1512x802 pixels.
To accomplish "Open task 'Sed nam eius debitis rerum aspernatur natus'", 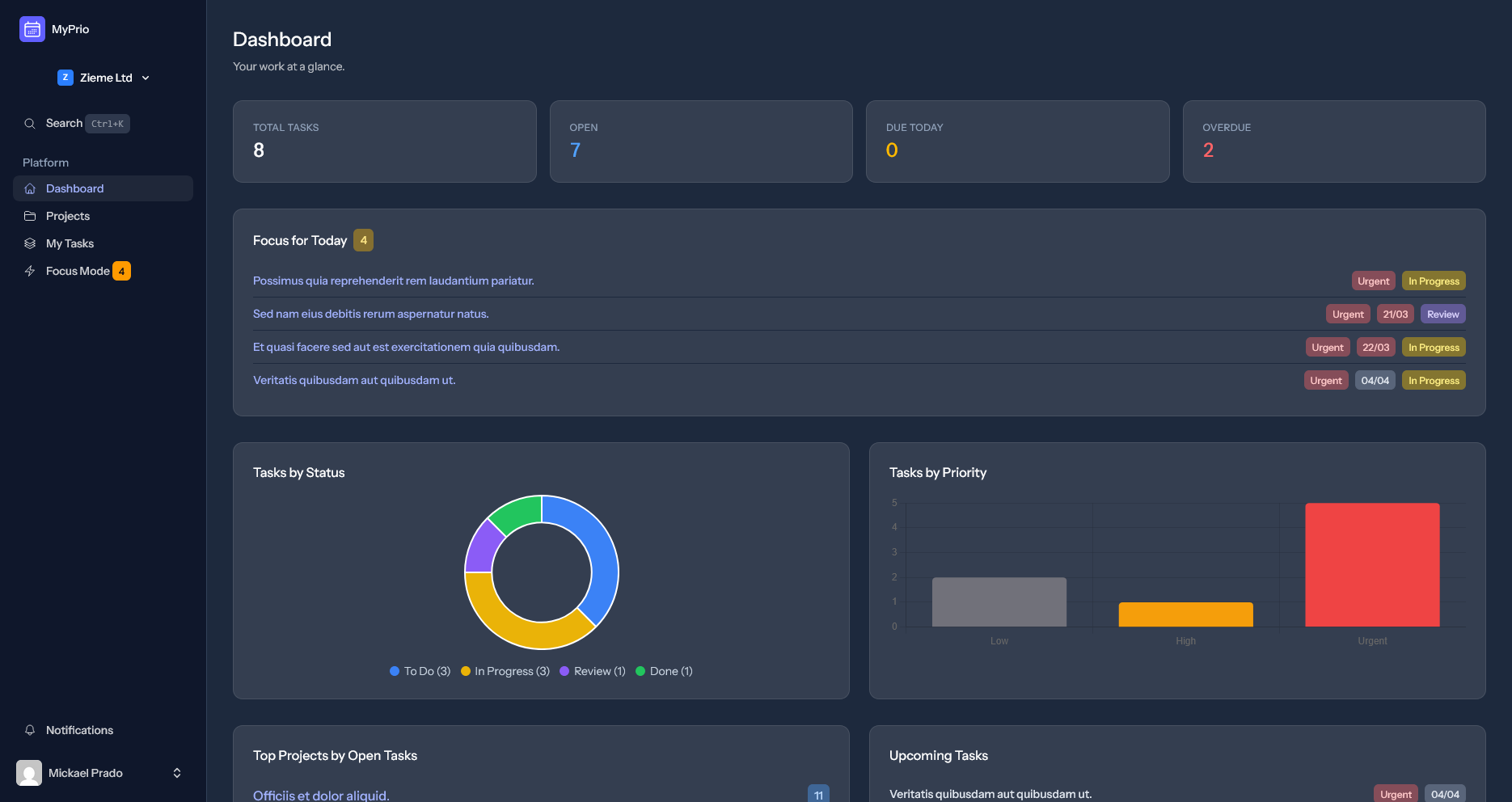I will tap(370, 314).
